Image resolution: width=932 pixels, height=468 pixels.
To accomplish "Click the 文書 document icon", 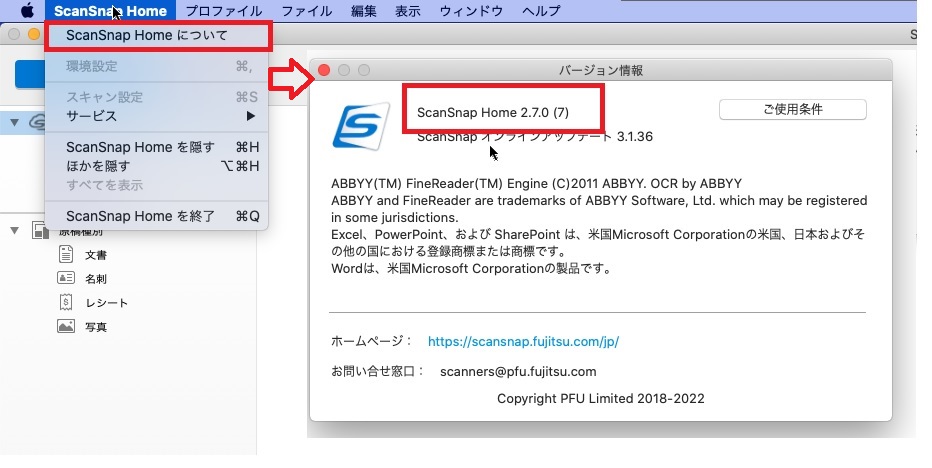I will click(x=65, y=254).
